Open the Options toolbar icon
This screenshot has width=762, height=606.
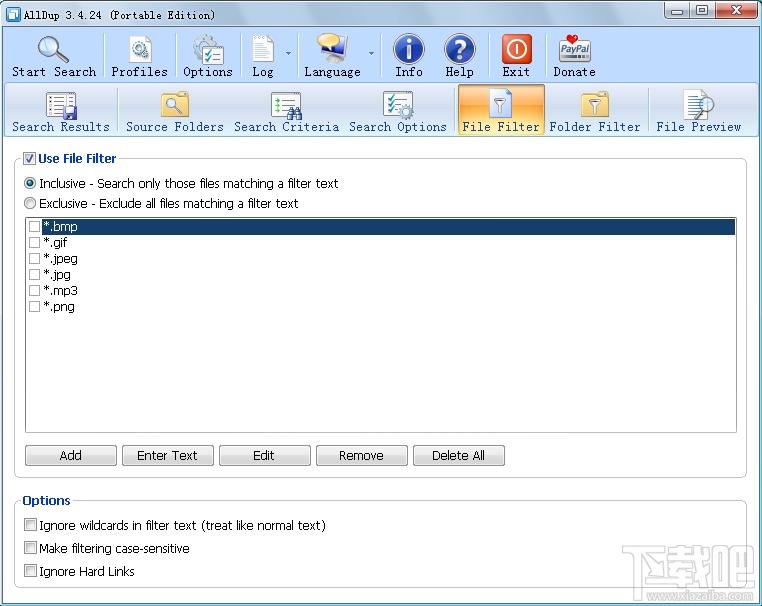pyautogui.click(x=208, y=49)
